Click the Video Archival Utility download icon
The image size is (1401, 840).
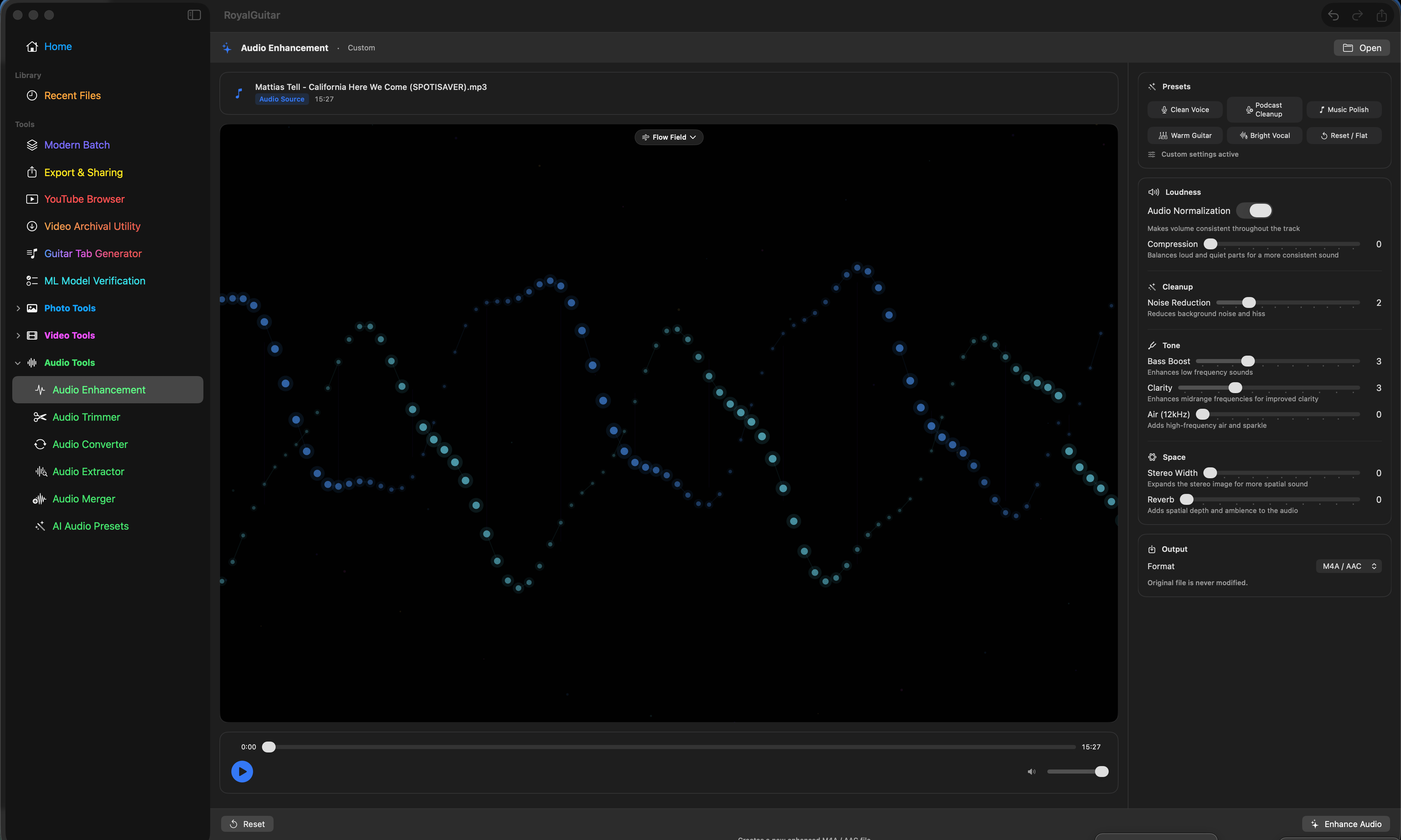32,227
